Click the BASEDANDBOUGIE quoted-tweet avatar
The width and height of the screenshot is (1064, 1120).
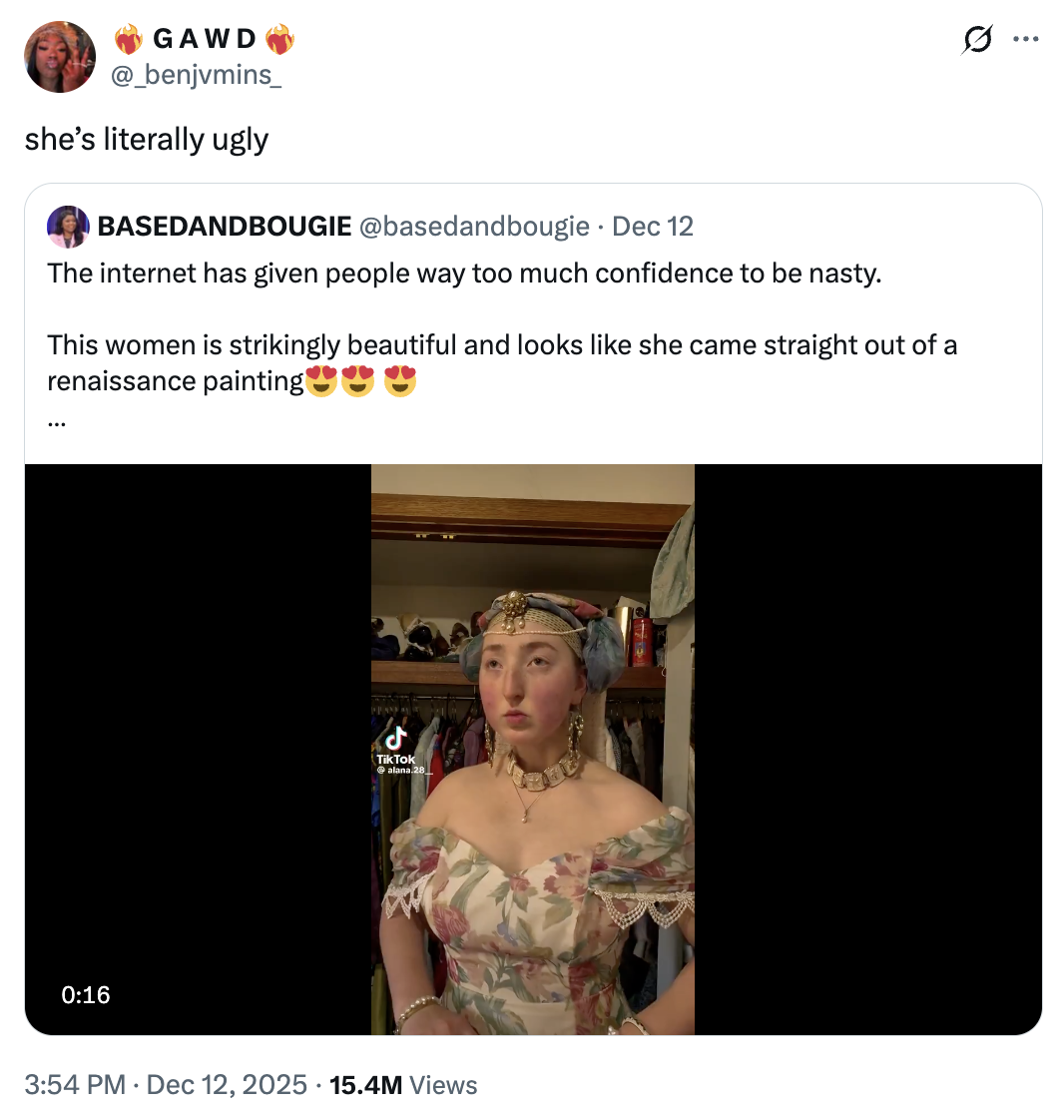pyautogui.click(x=66, y=227)
